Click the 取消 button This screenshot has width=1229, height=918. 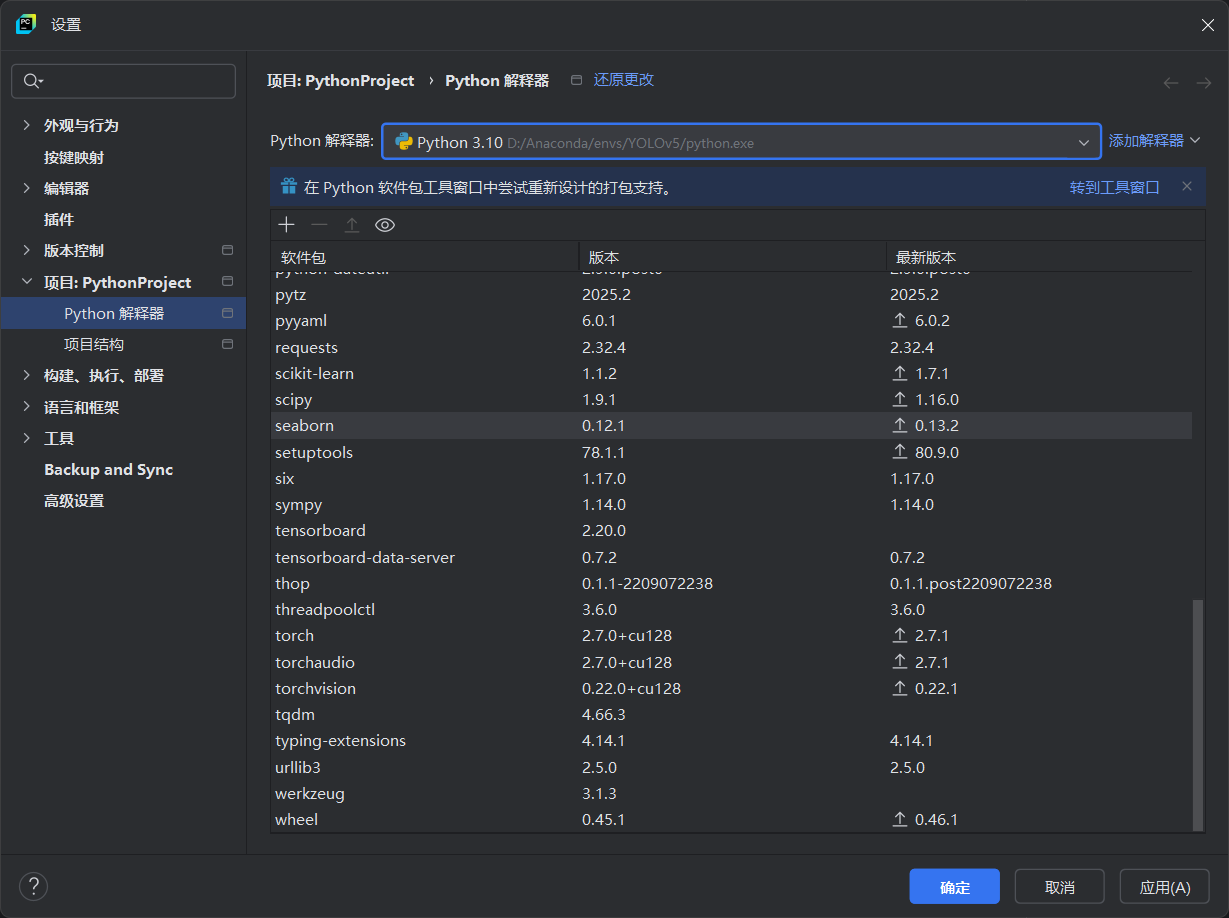[x=1060, y=887]
